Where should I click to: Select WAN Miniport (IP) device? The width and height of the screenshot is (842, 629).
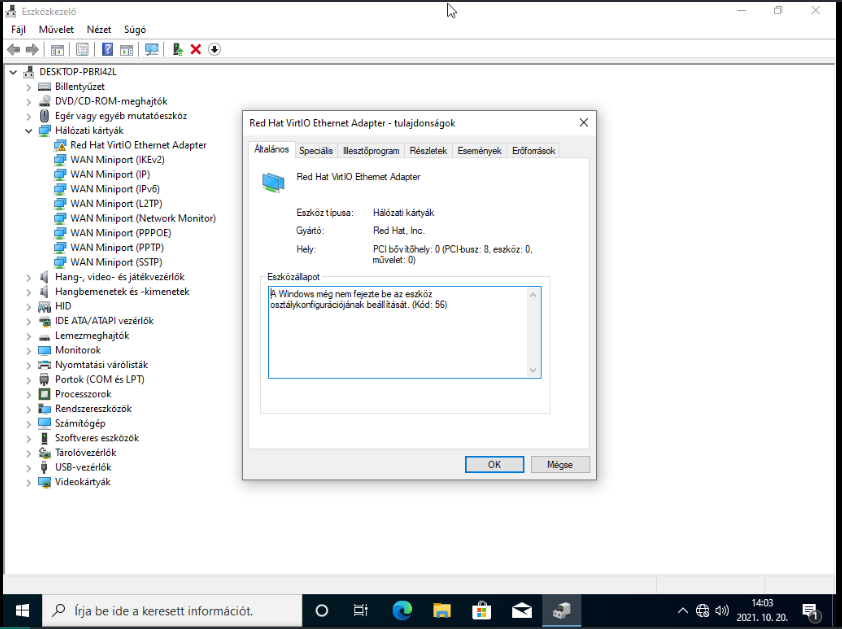tap(110, 174)
